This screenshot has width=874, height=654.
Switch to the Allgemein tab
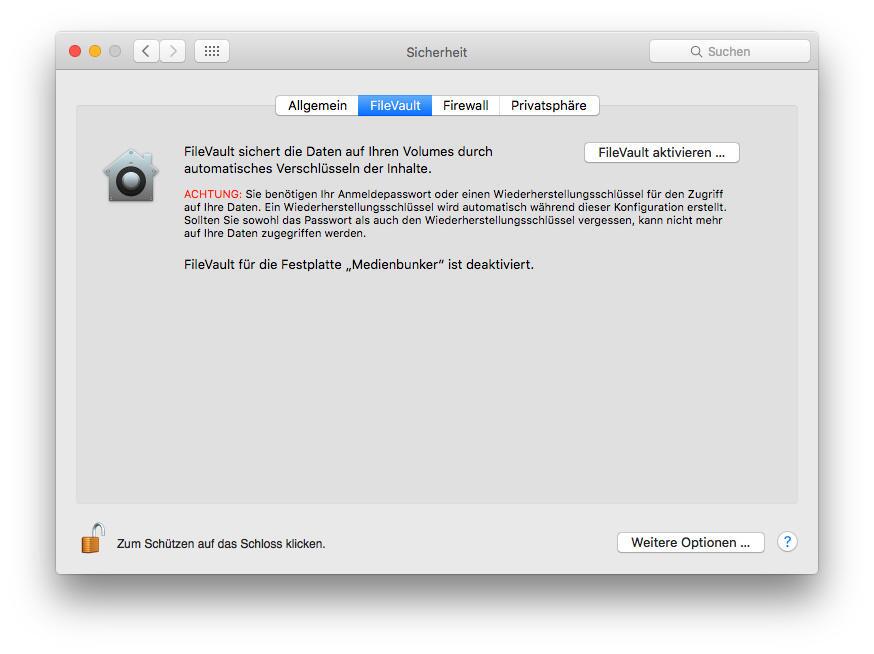pyautogui.click(x=316, y=105)
